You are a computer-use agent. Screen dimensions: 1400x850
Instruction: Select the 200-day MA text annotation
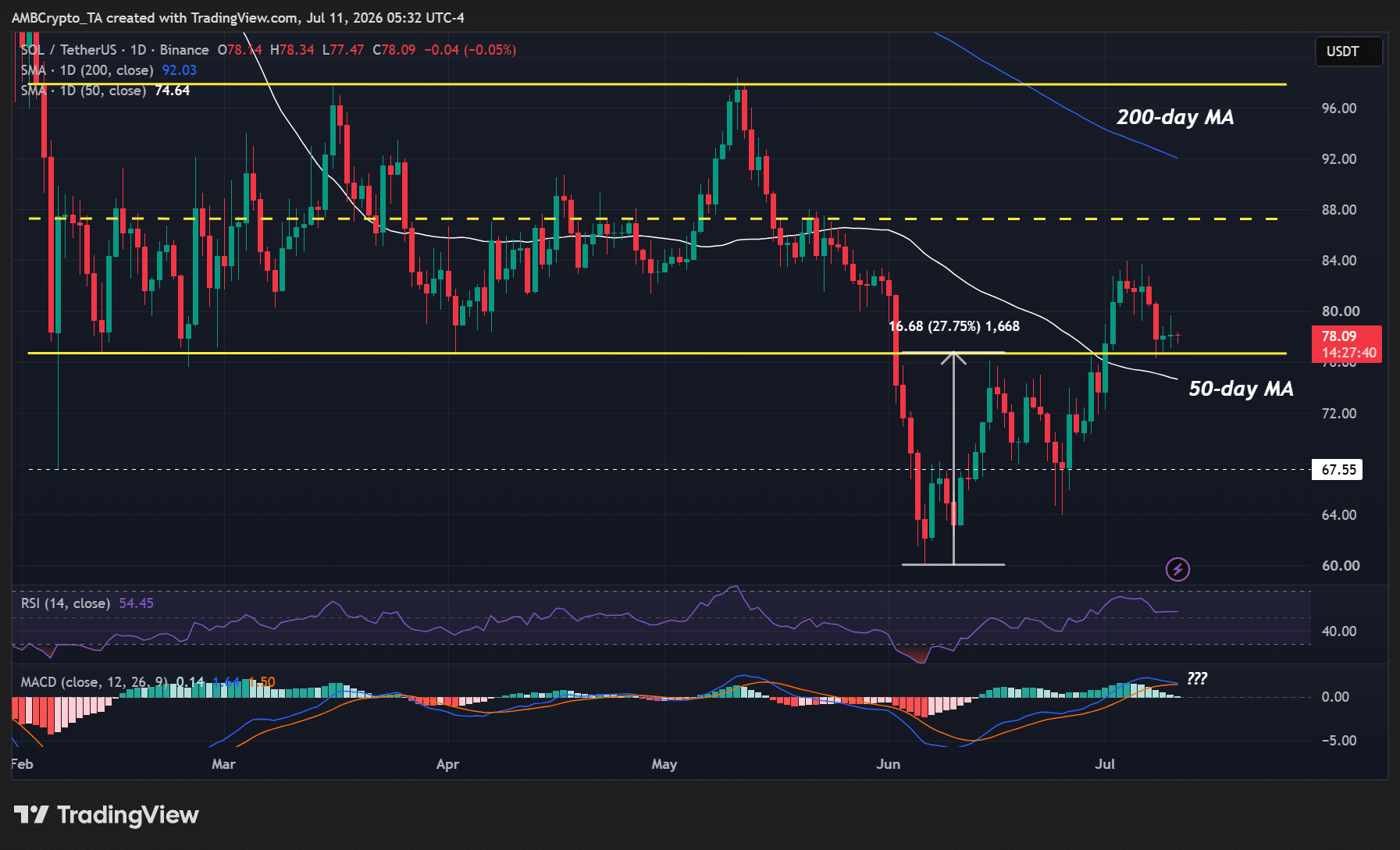pos(1175,117)
